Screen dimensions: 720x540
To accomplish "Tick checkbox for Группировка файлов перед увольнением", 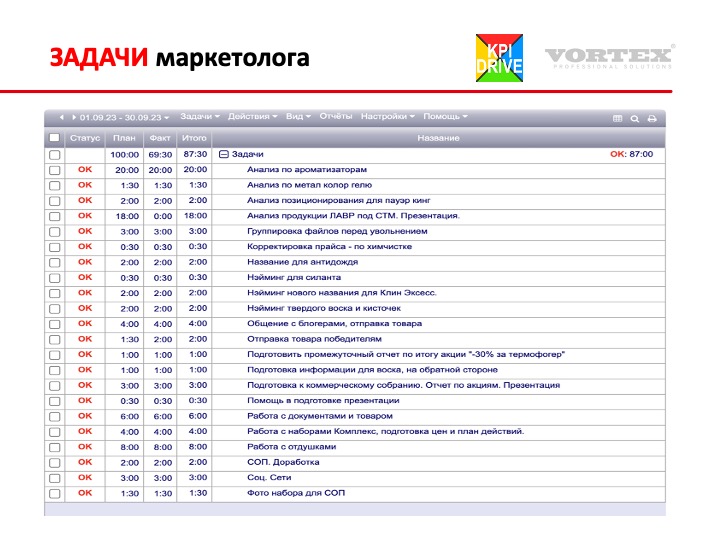I will pos(55,232).
